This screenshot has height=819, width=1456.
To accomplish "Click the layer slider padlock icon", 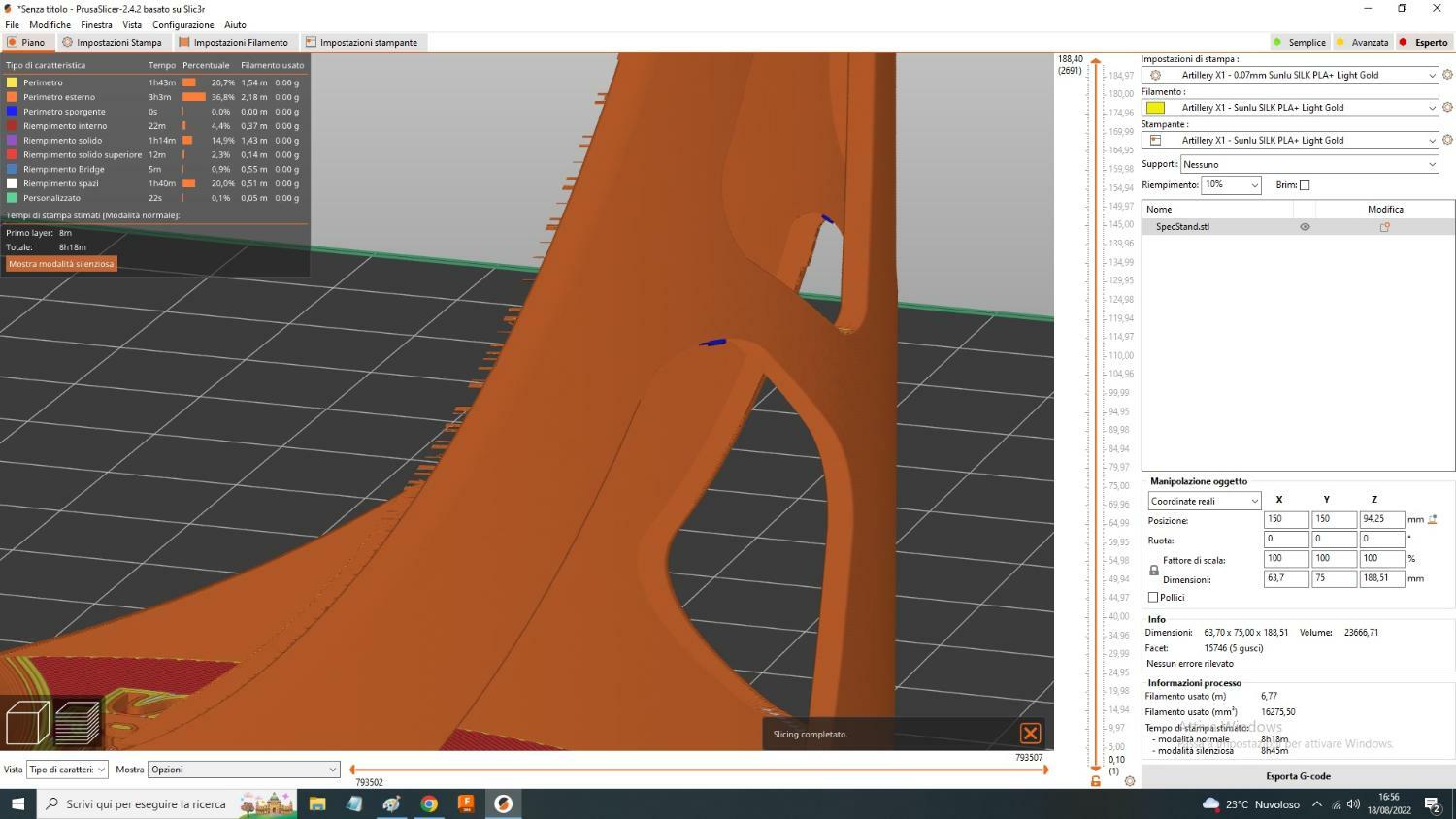I will 1096,781.
